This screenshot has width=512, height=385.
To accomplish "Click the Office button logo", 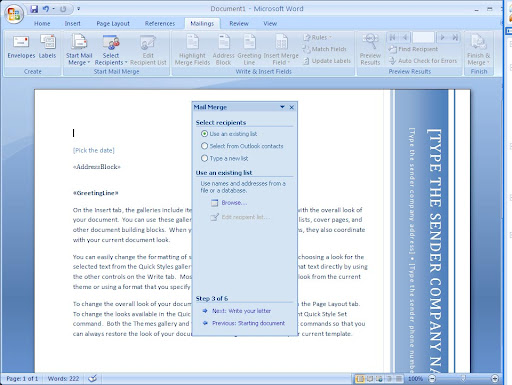I will tap(14, 14).
